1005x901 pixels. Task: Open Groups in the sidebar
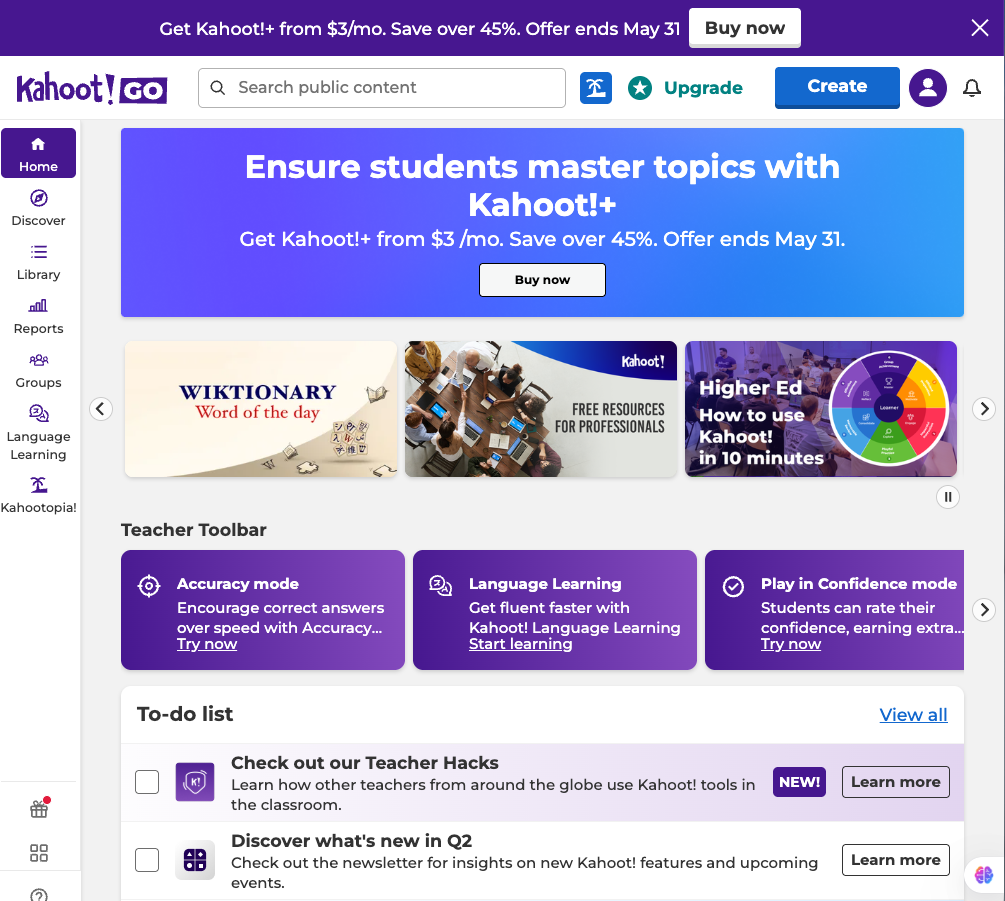(38, 370)
